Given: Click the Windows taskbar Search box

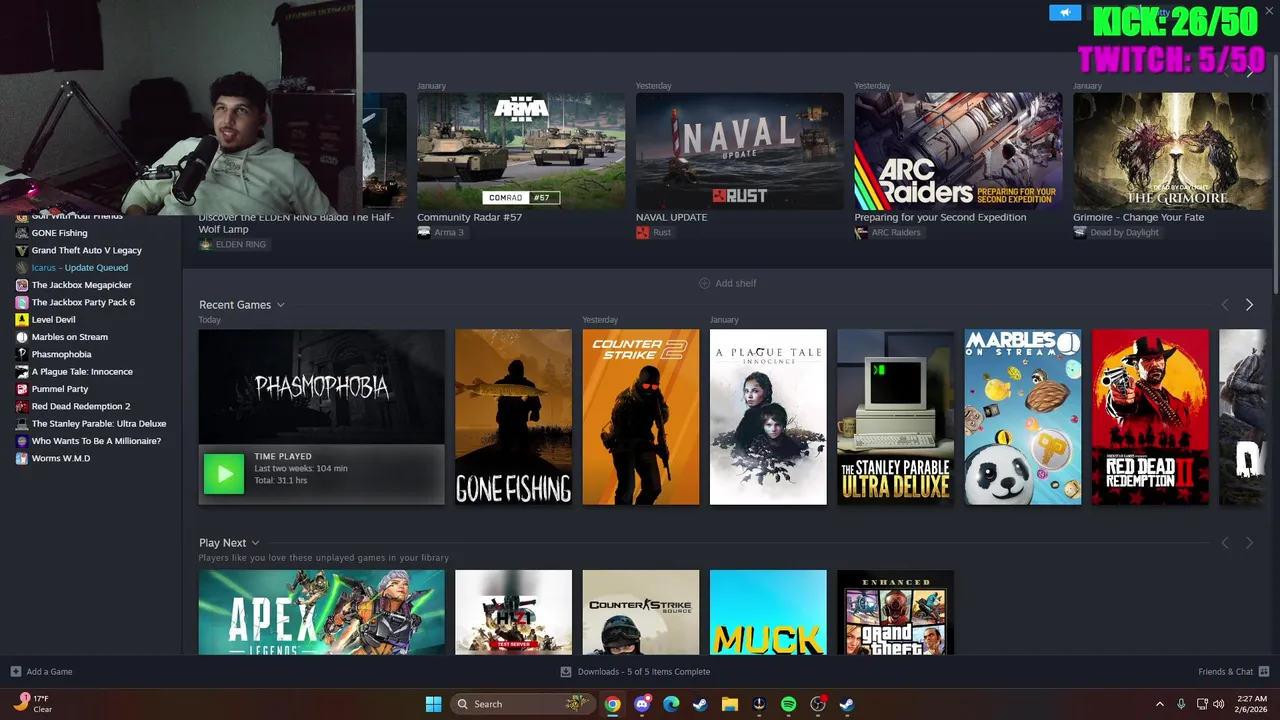Looking at the screenshot, I should pyautogui.click(x=522, y=704).
